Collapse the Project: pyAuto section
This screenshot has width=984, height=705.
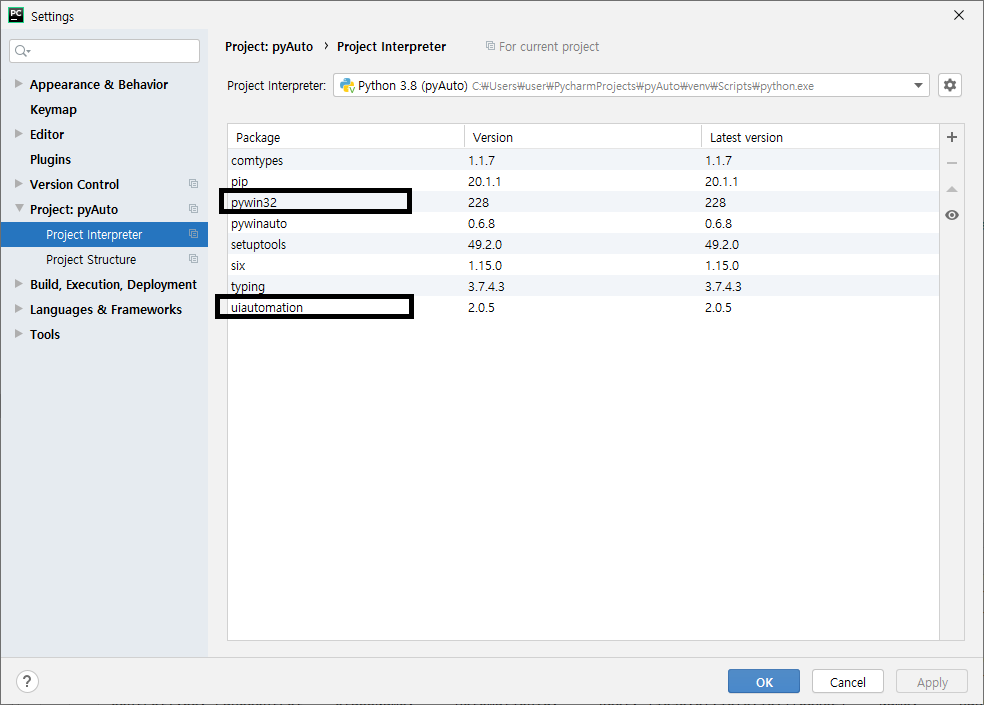pos(19,208)
